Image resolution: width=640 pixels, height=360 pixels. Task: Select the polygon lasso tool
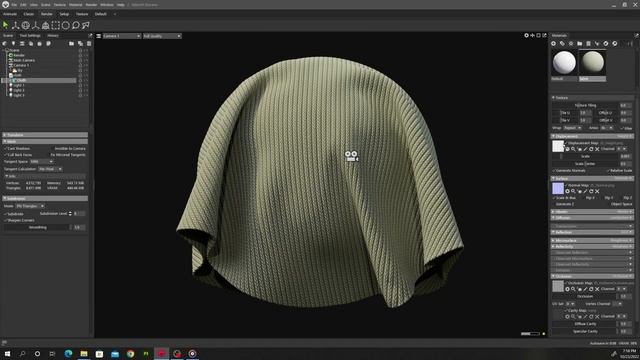86,25
